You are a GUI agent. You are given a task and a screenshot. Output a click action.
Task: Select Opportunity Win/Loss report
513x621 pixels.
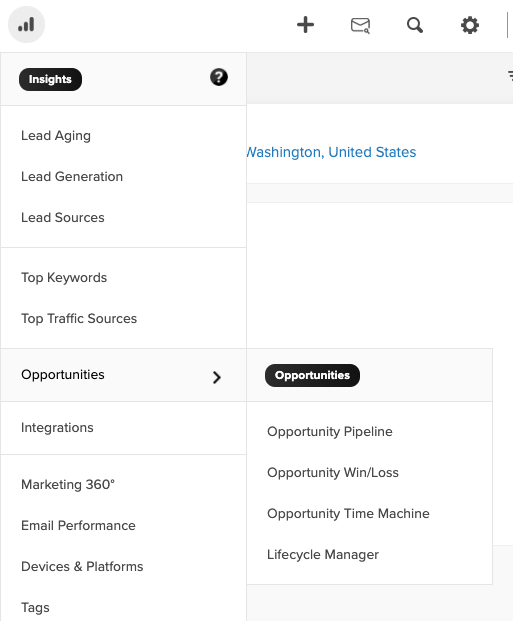[333, 472]
